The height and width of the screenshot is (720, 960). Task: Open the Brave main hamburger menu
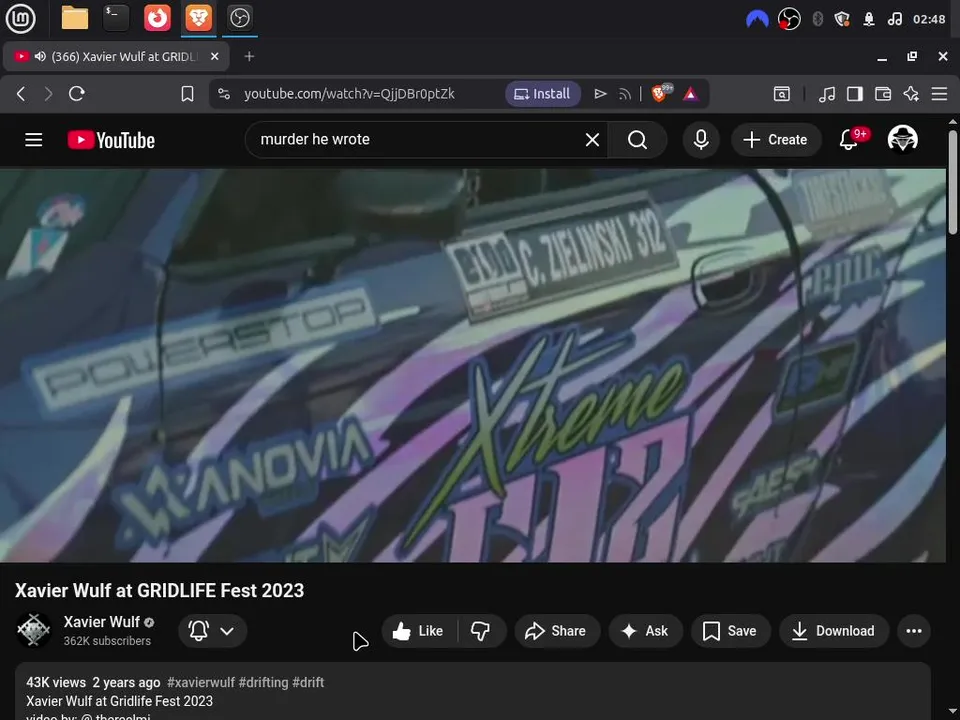click(939, 94)
